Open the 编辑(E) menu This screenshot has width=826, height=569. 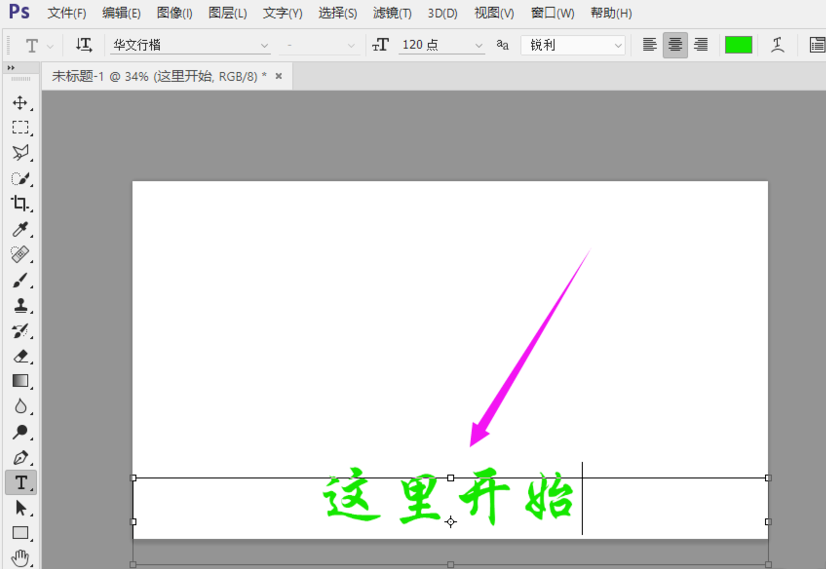pos(122,13)
